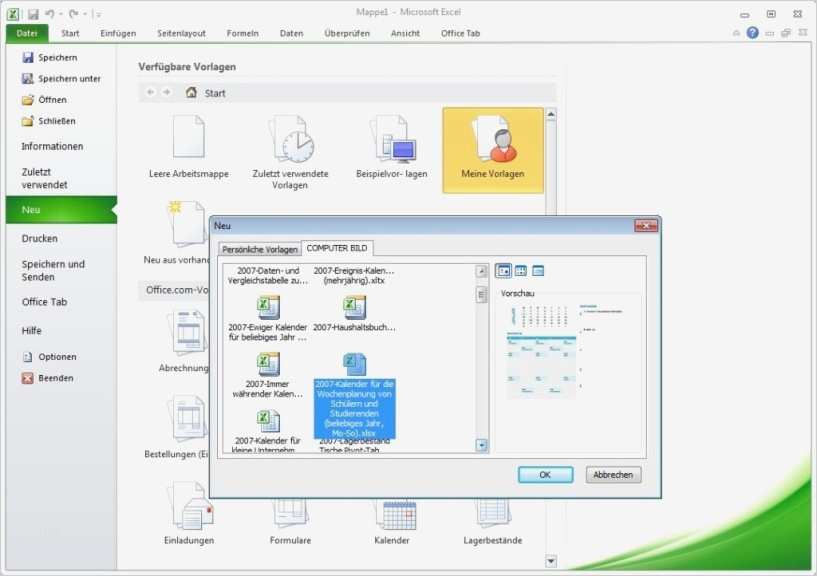
Task: Open the Einfügen ribbon tab
Action: [x=118, y=32]
